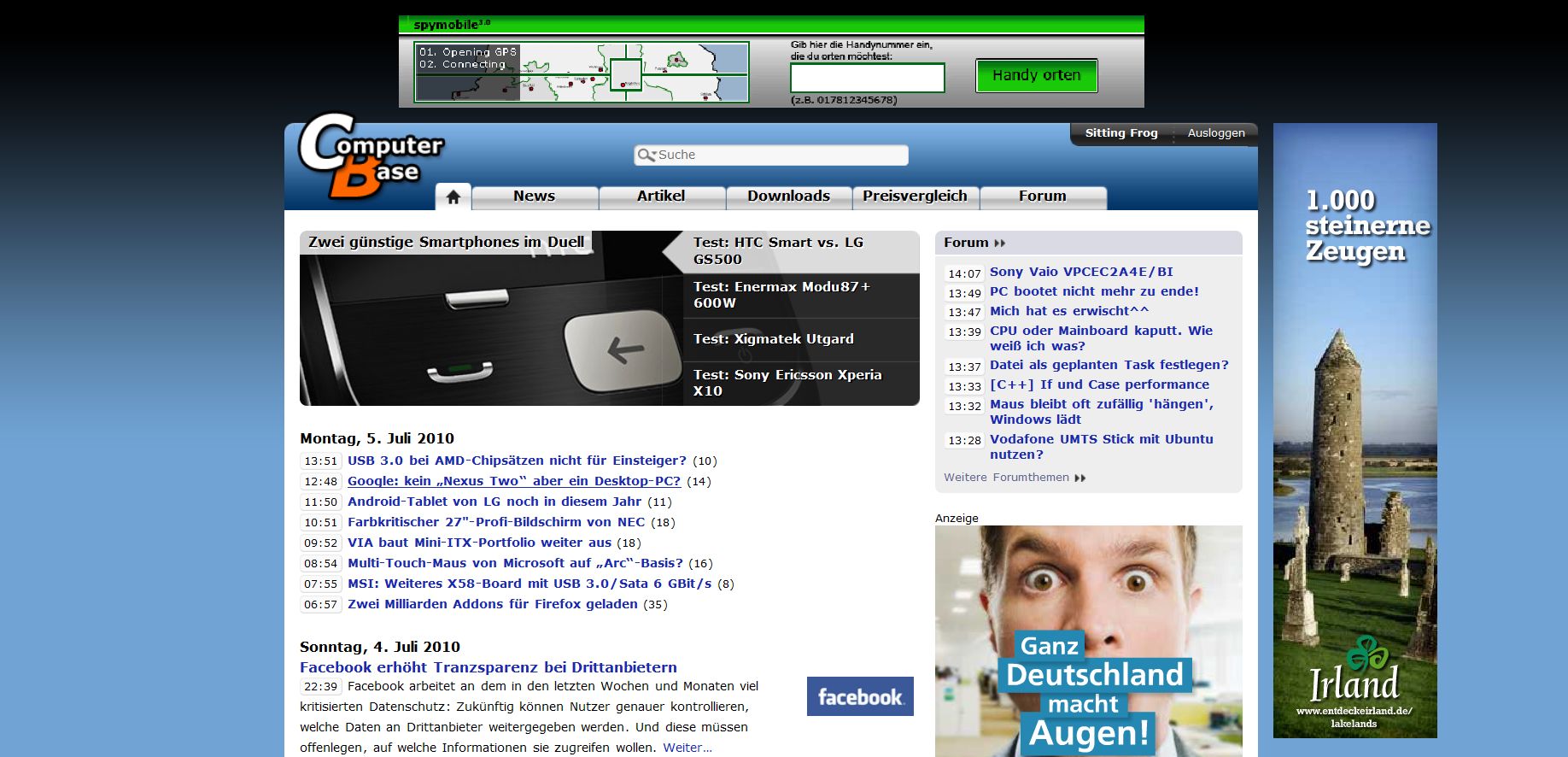This screenshot has width=1568, height=757.
Task: Click the Handy orten green button
Action: tap(1037, 75)
